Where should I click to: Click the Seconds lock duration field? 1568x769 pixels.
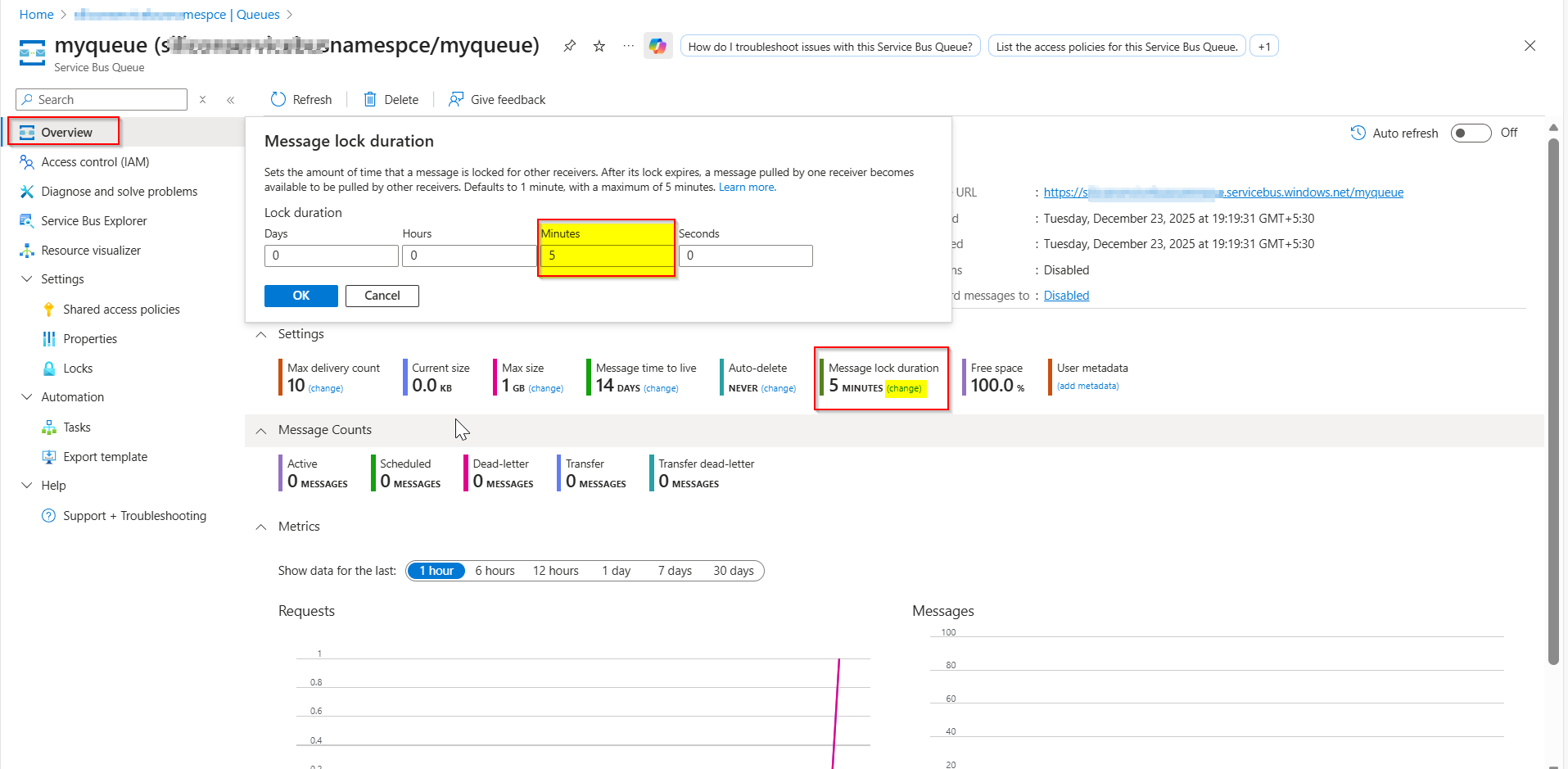pos(746,256)
